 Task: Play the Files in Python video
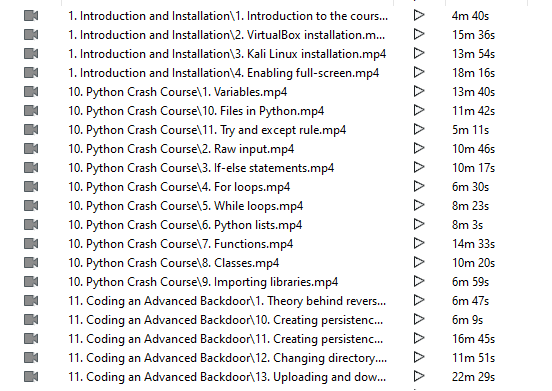419,111
